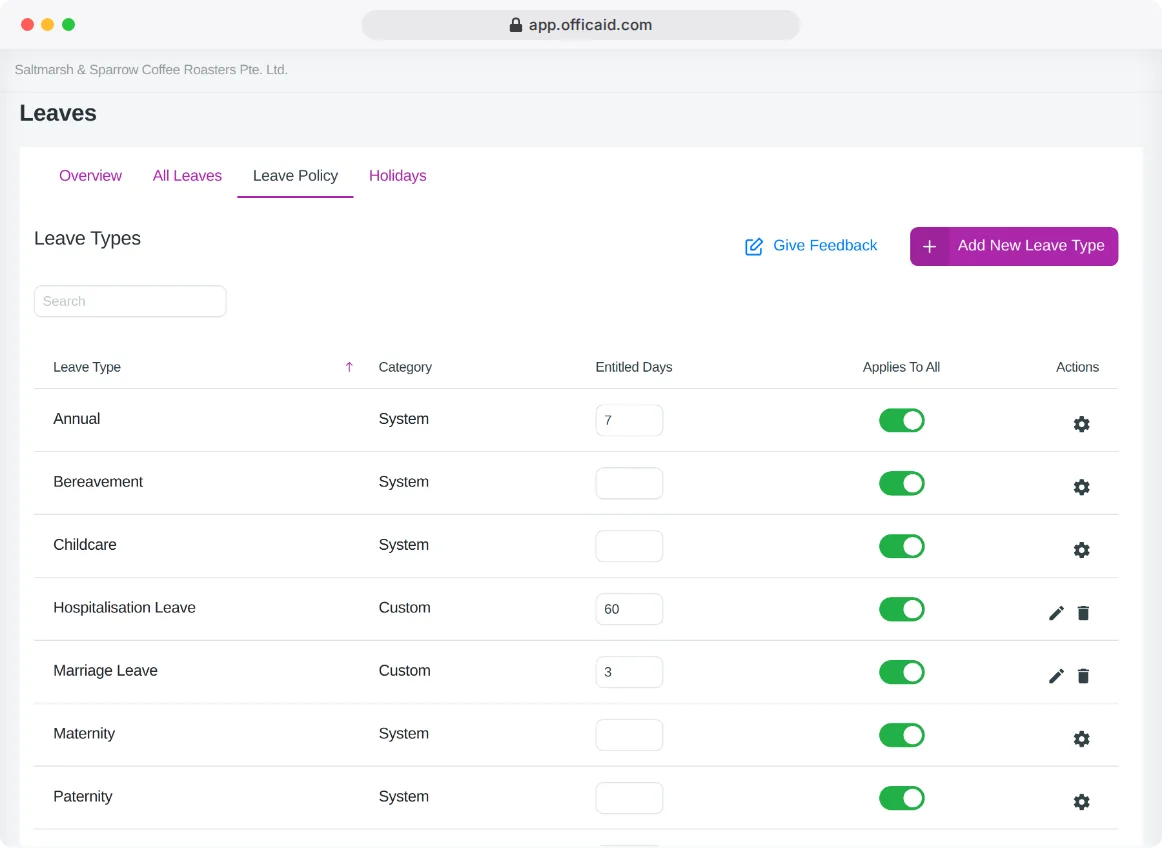Click Marriage Leave entitled days field
The width and height of the screenshot is (1162, 848).
(x=629, y=672)
